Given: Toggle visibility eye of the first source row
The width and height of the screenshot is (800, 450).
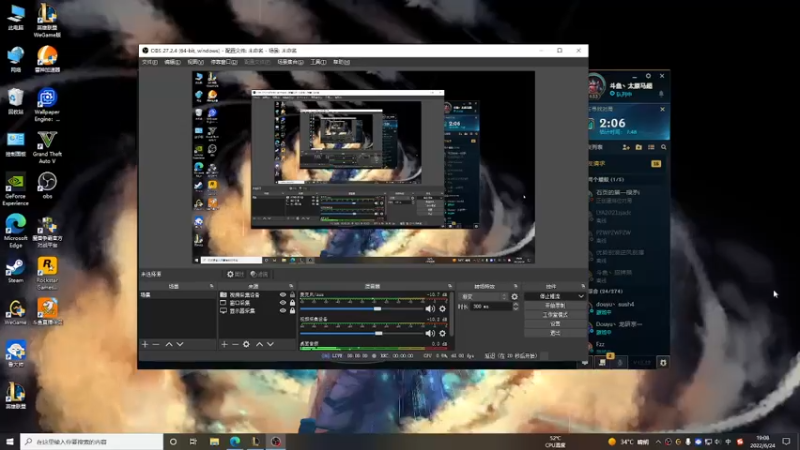Looking at the screenshot, I should pyautogui.click(x=283, y=295).
